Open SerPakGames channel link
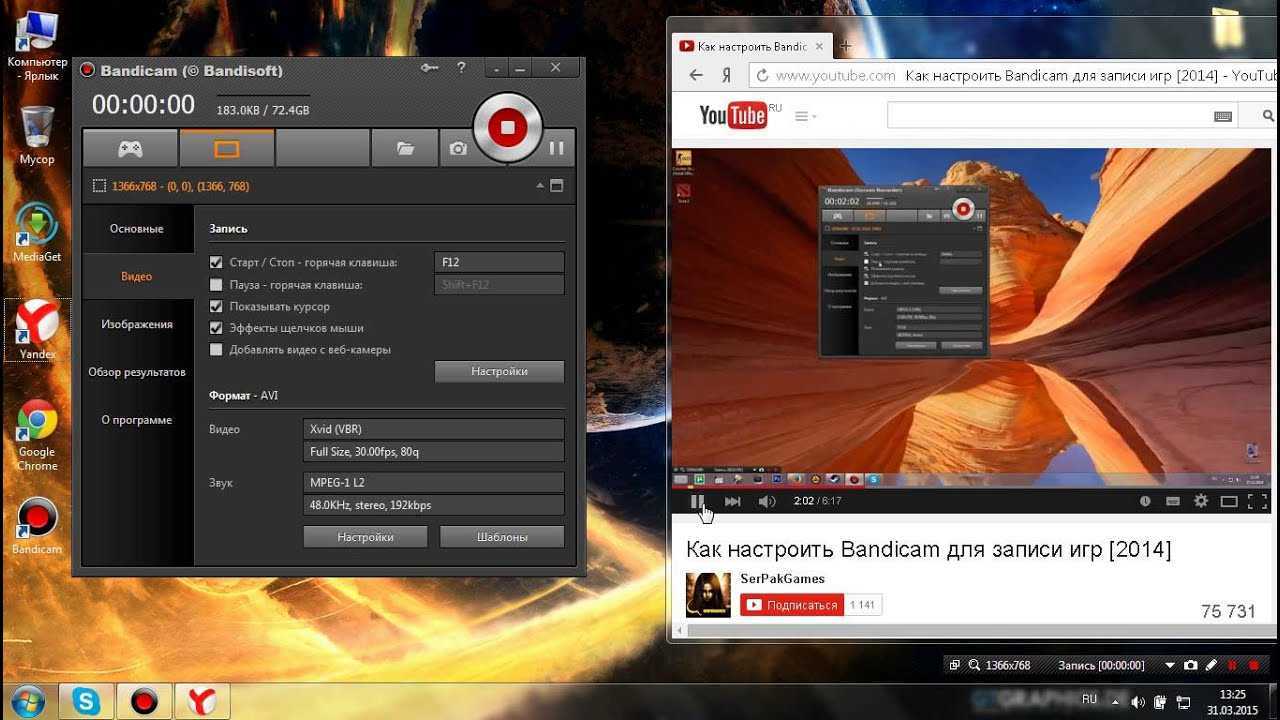The width and height of the screenshot is (1280, 720). (782, 579)
